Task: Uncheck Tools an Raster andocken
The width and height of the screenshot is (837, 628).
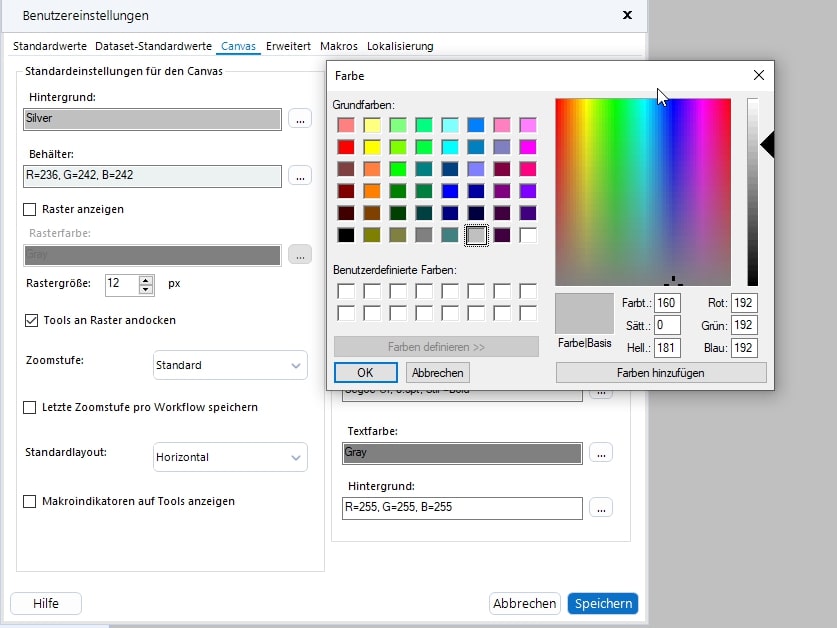Action: point(30,320)
